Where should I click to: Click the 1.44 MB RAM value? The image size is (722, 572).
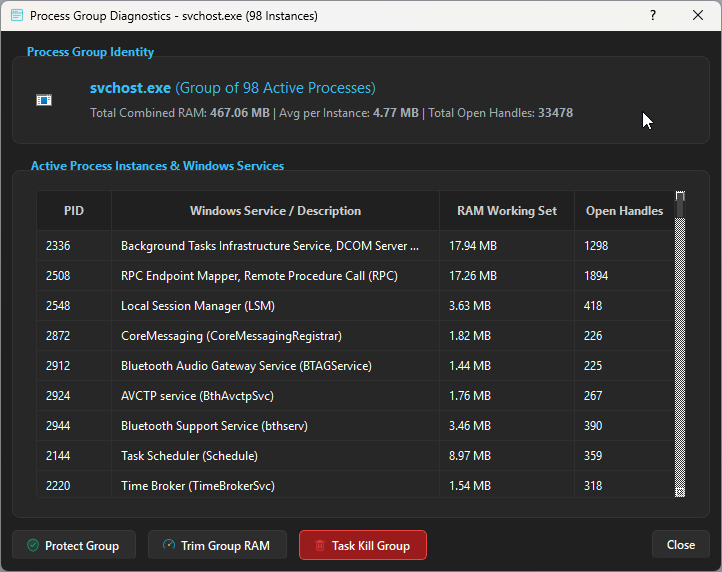click(470, 365)
